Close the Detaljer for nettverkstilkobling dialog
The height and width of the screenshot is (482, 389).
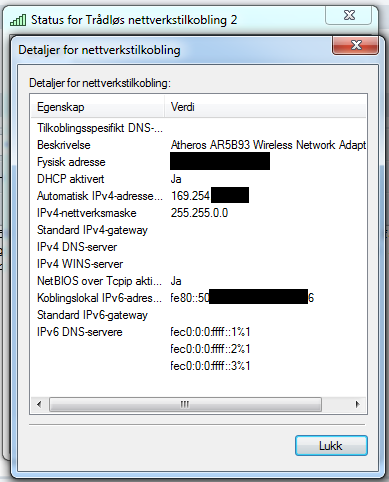click(x=355, y=45)
